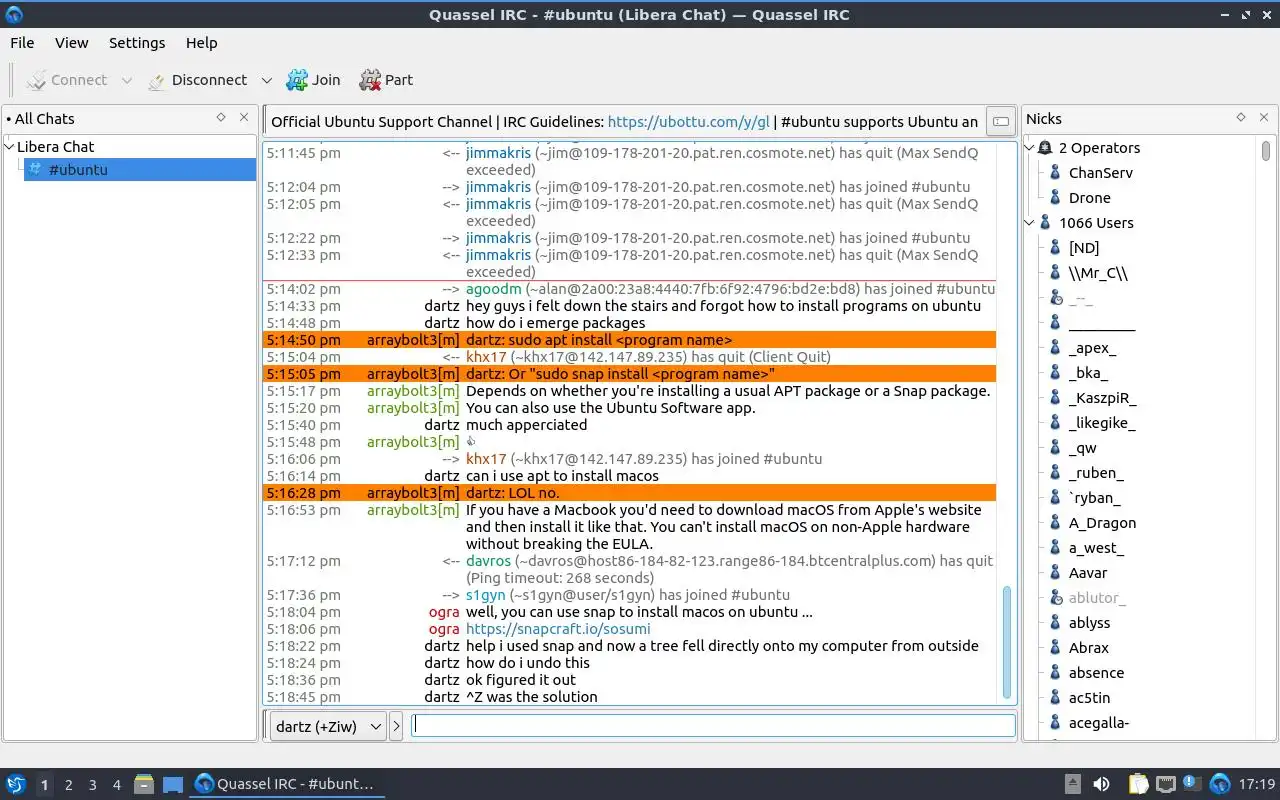Select acegalla- in the nick list
This screenshot has height=800, width=1280.
click(x=1099, y=723)
